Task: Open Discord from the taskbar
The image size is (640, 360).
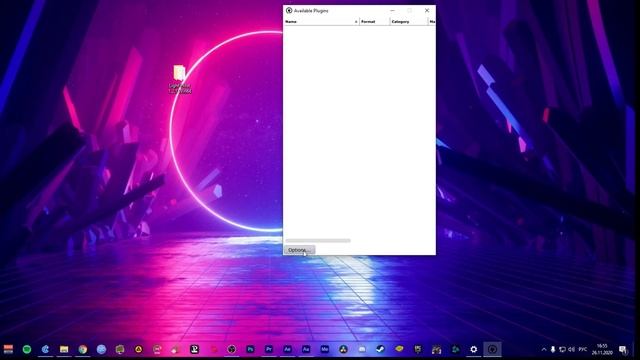Action: tap(362, 349)
